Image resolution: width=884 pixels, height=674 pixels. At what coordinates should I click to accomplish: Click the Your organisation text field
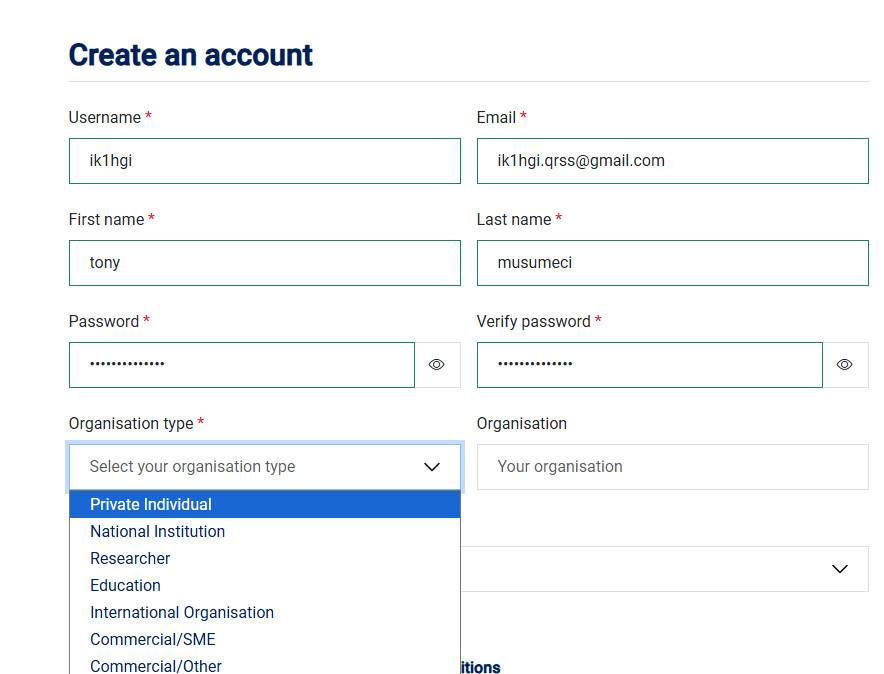[672, 467]
